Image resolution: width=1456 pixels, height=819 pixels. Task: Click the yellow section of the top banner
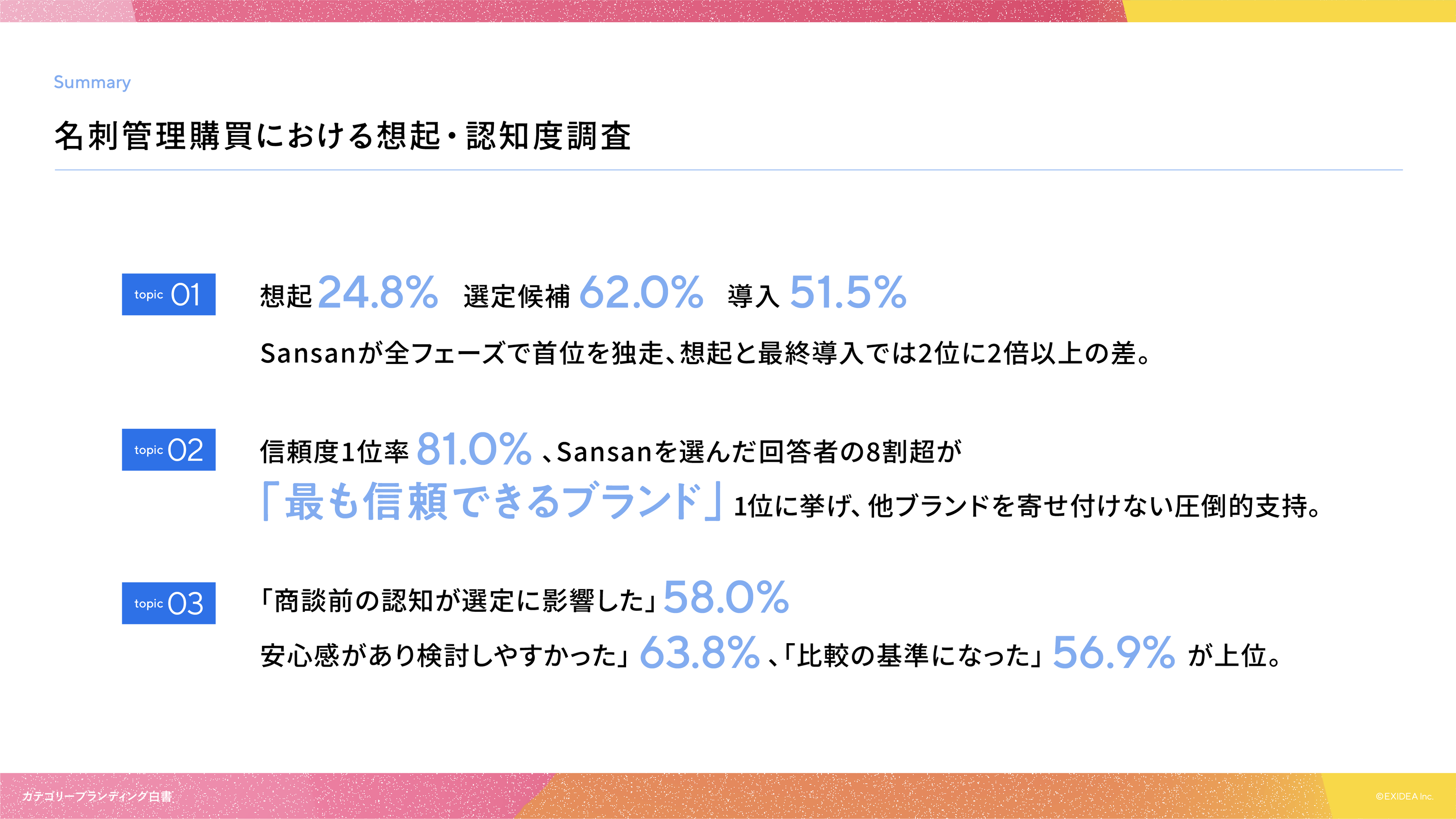point(1289,11)
